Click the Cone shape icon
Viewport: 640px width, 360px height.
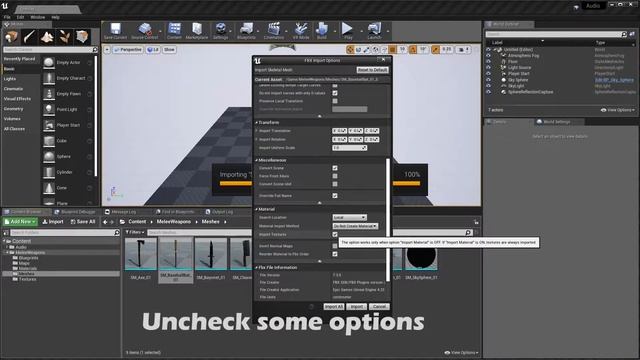[x=49, y=188]
